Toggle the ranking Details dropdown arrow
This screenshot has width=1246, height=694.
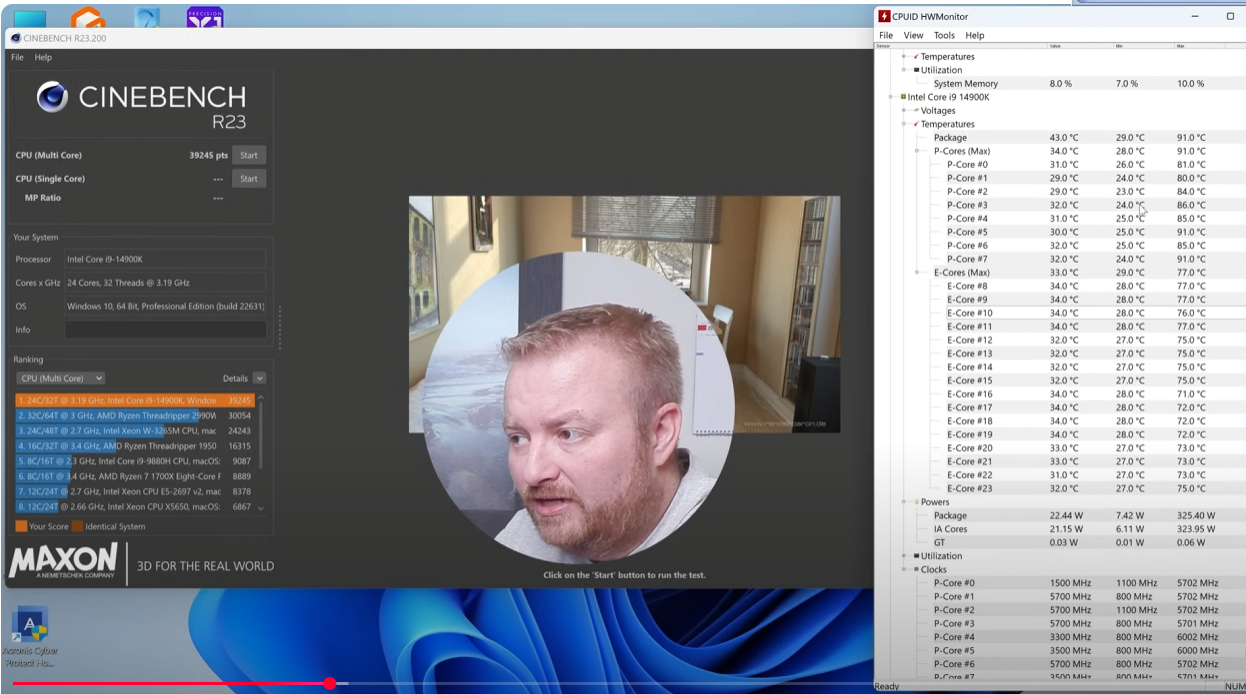coord(260,378)
